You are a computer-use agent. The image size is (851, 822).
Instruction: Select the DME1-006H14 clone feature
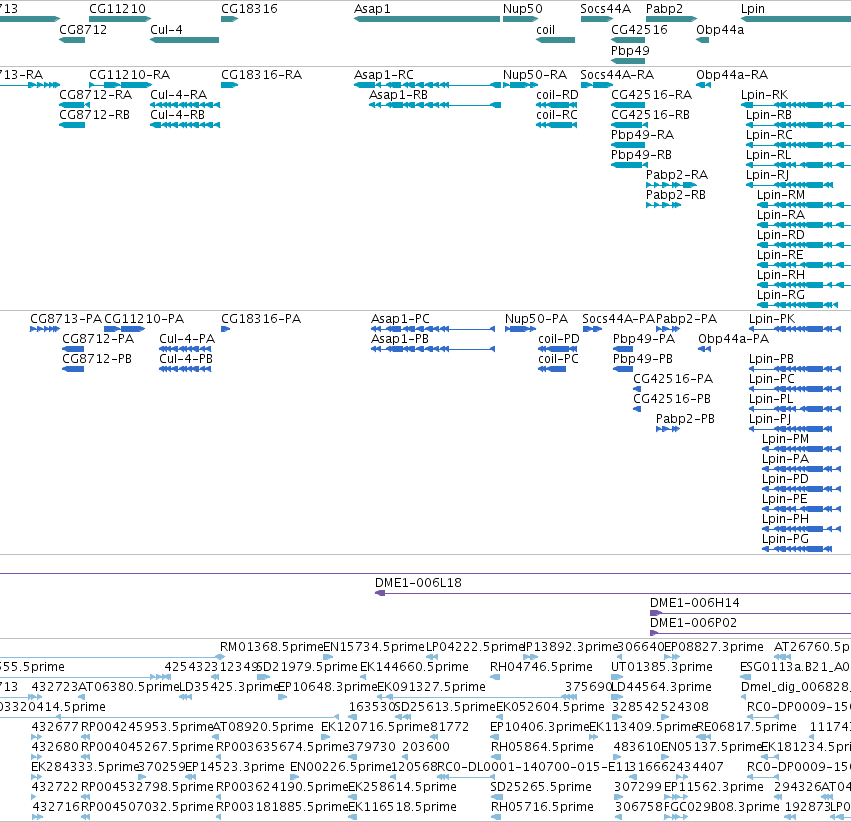751,613
